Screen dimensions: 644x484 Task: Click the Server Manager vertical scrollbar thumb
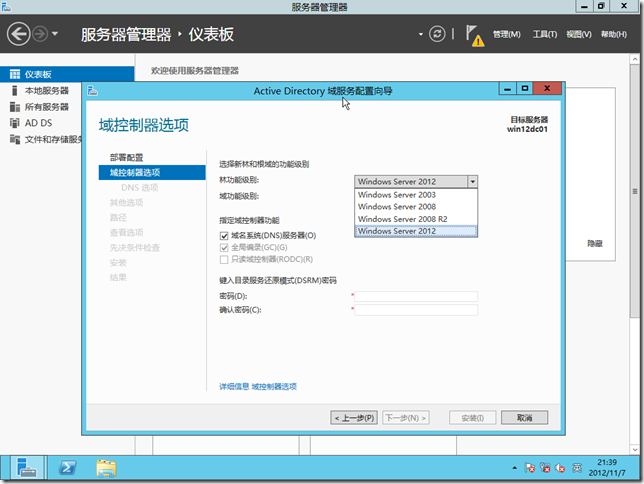pyautogui.click(x=635, y=191)
